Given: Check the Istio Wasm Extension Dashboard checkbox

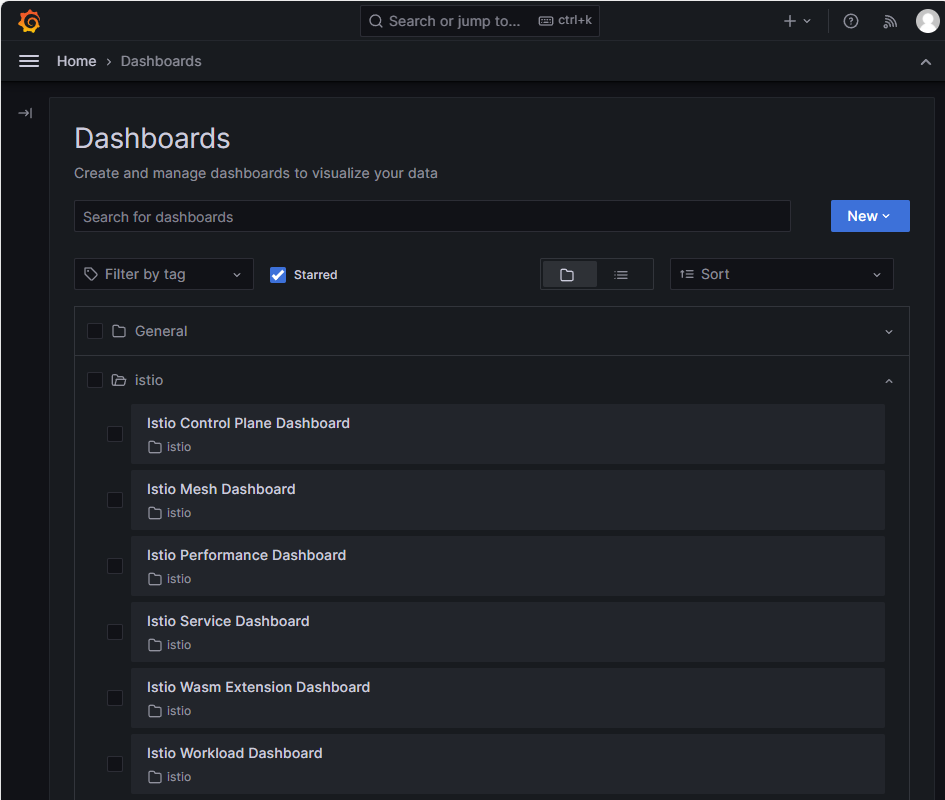Looking at the screenshot, I should [115, 698].
